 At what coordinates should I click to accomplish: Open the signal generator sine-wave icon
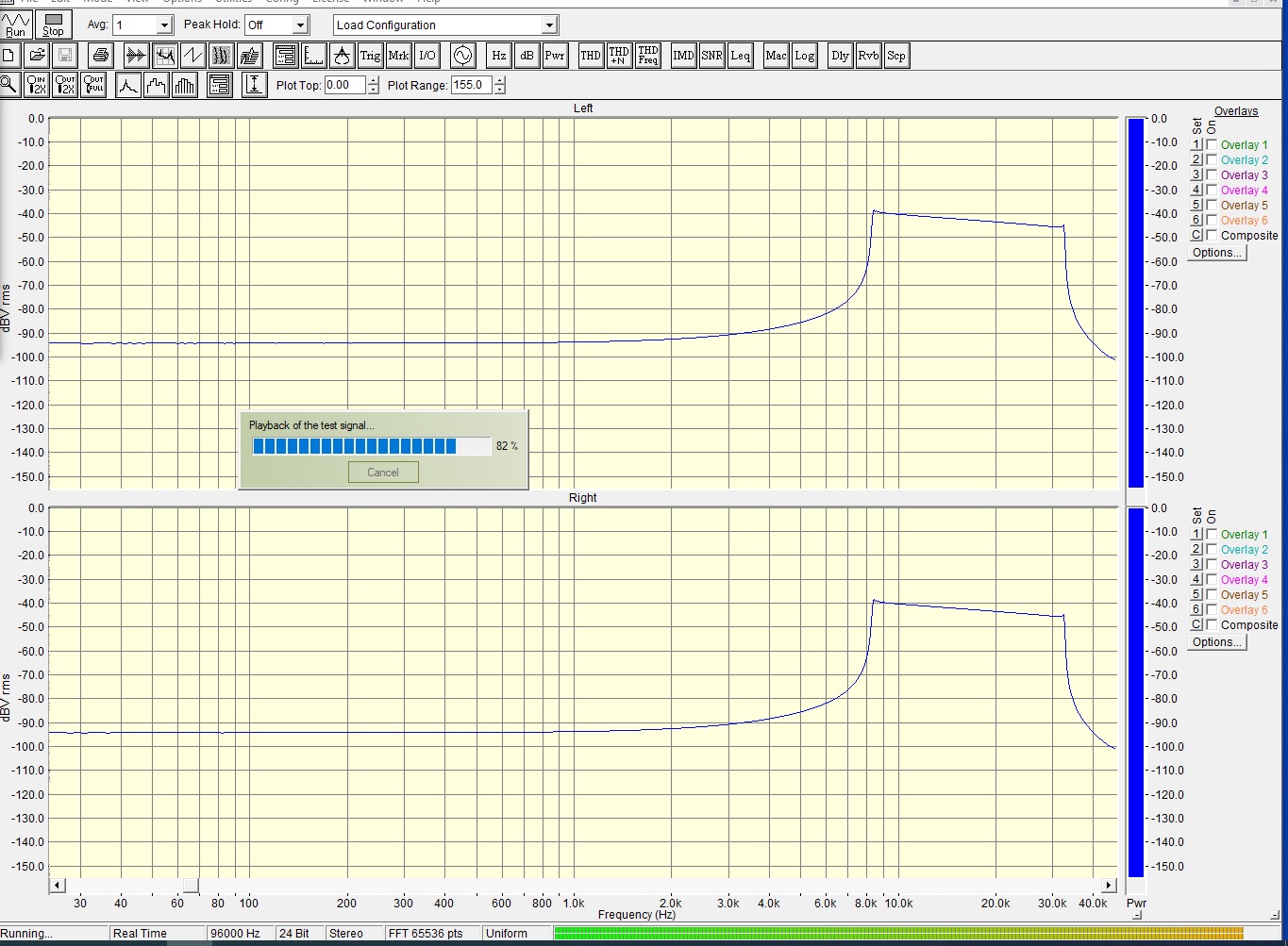coord(462,56)
